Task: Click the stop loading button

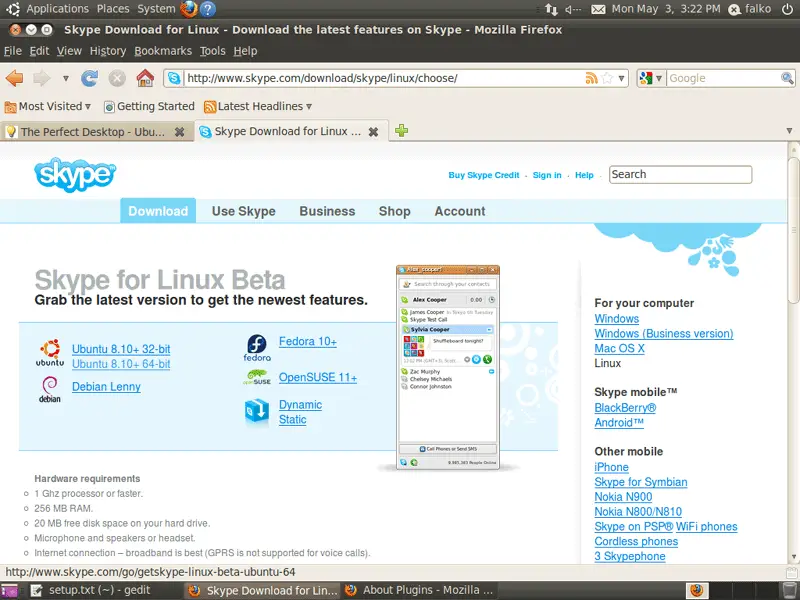Action: [x=117, y=78]
